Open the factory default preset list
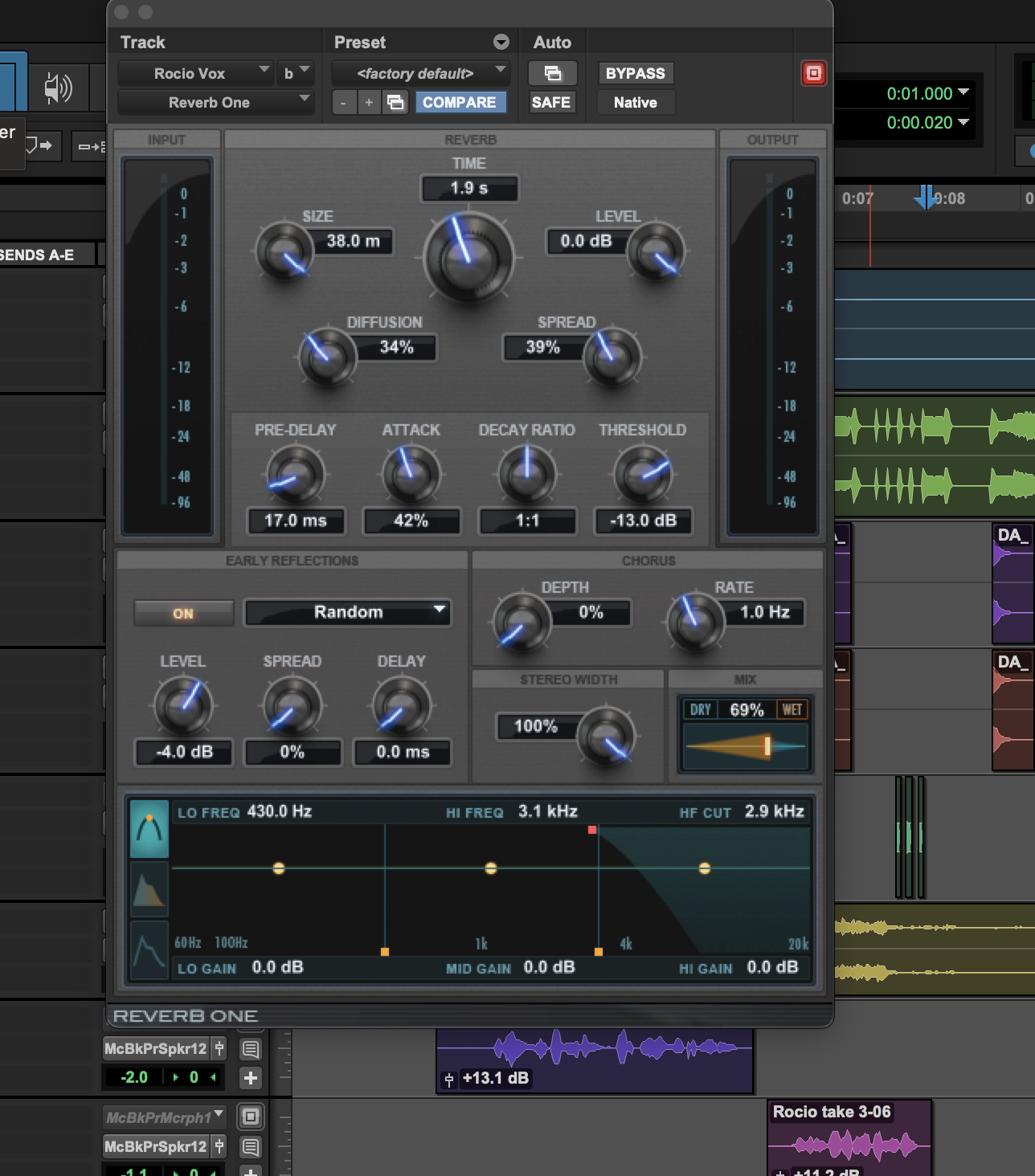 point(421,73)
